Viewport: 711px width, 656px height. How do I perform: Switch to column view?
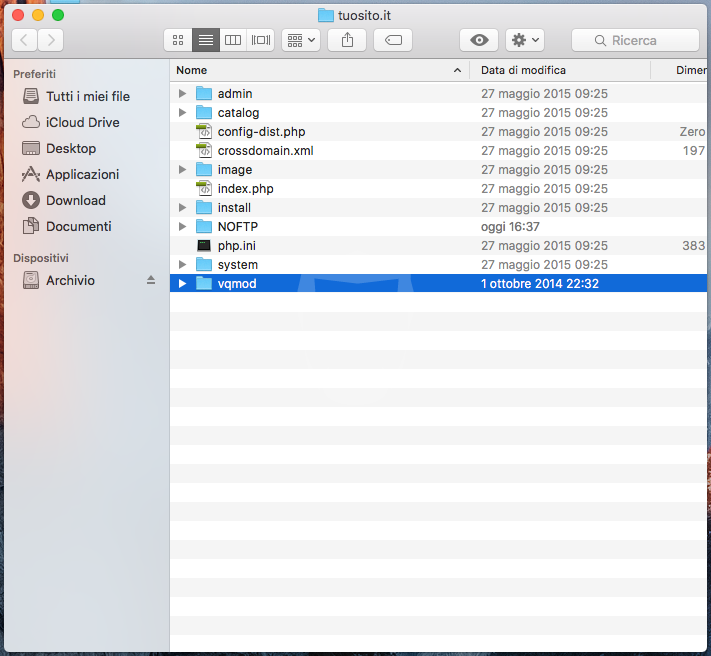point(233,40)
